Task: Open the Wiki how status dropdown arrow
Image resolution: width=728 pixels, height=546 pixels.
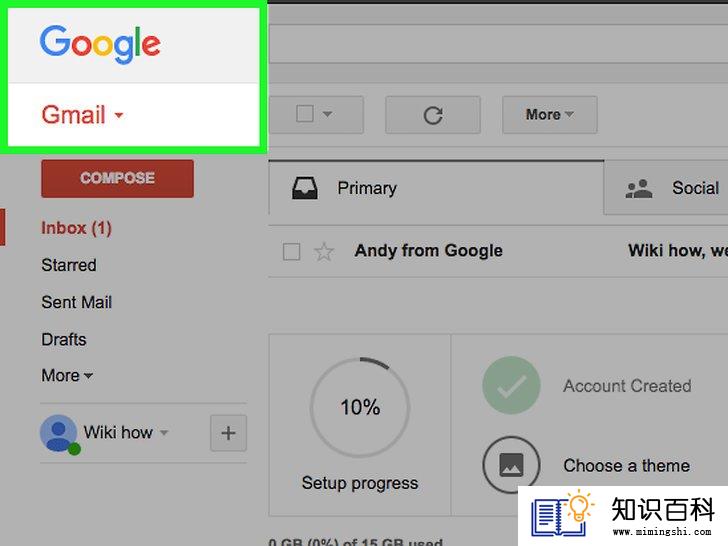Action: (163, 432)
